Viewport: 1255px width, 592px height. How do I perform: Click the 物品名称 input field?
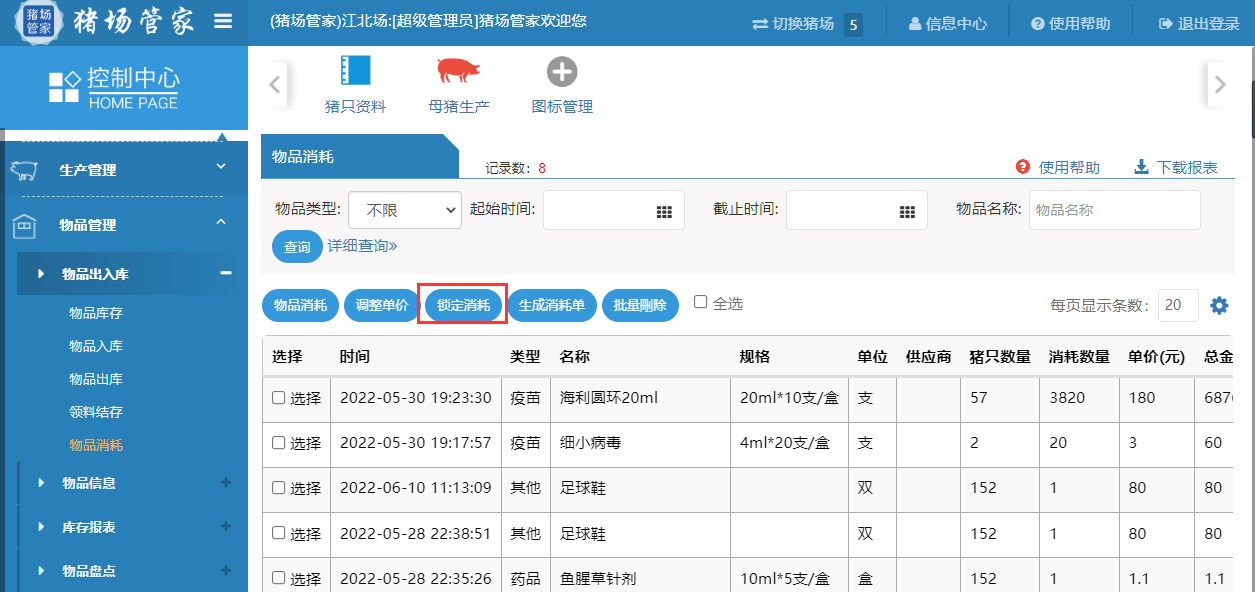[x=1114, y=210]
